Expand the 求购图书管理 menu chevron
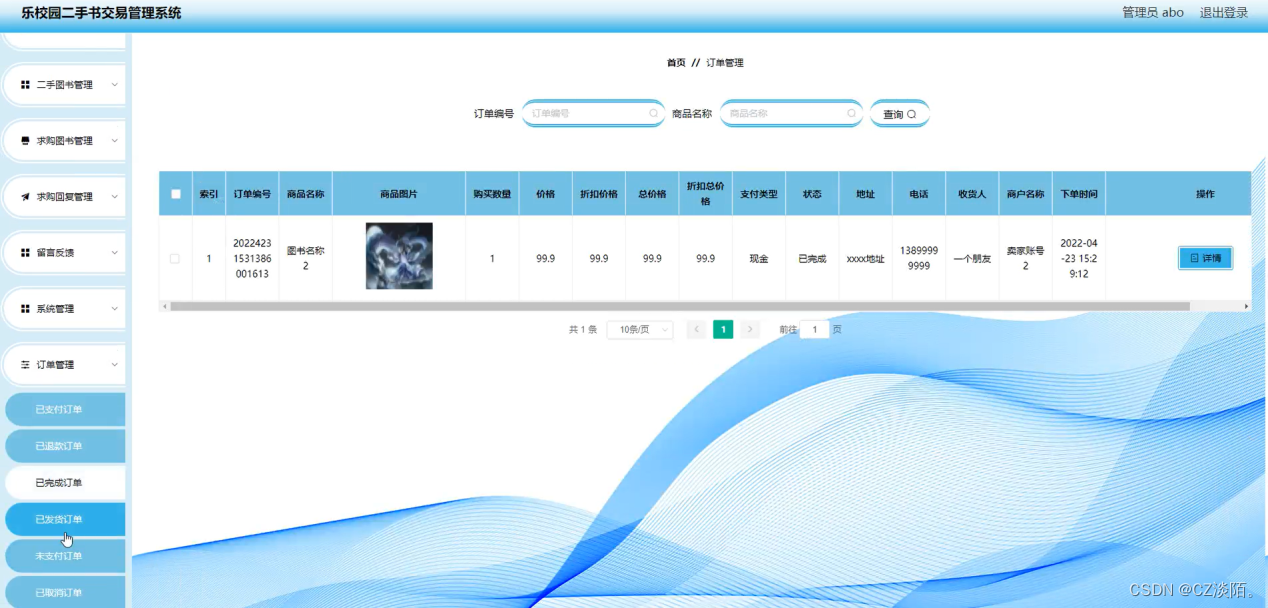1268x608 pixels. (x=114, y=141)
